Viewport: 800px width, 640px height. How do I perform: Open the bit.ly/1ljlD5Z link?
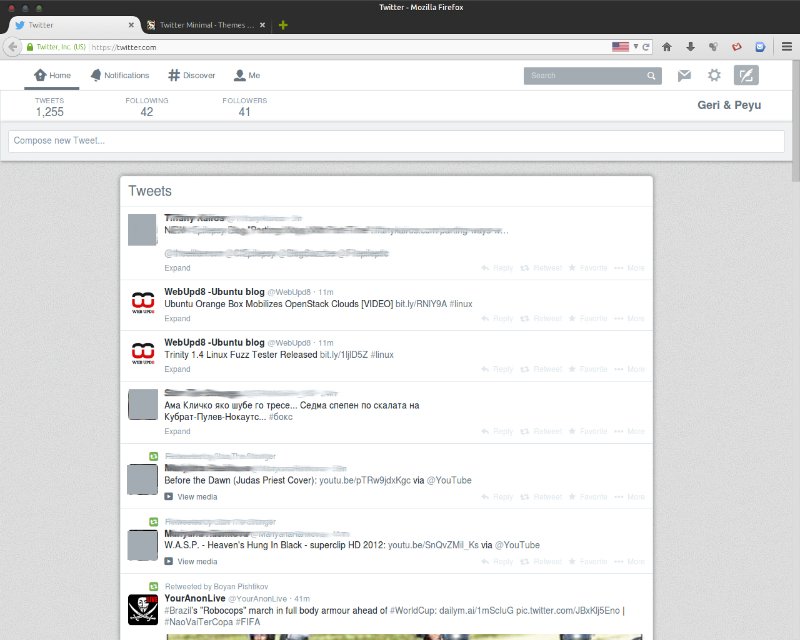(x=344, y=355)
